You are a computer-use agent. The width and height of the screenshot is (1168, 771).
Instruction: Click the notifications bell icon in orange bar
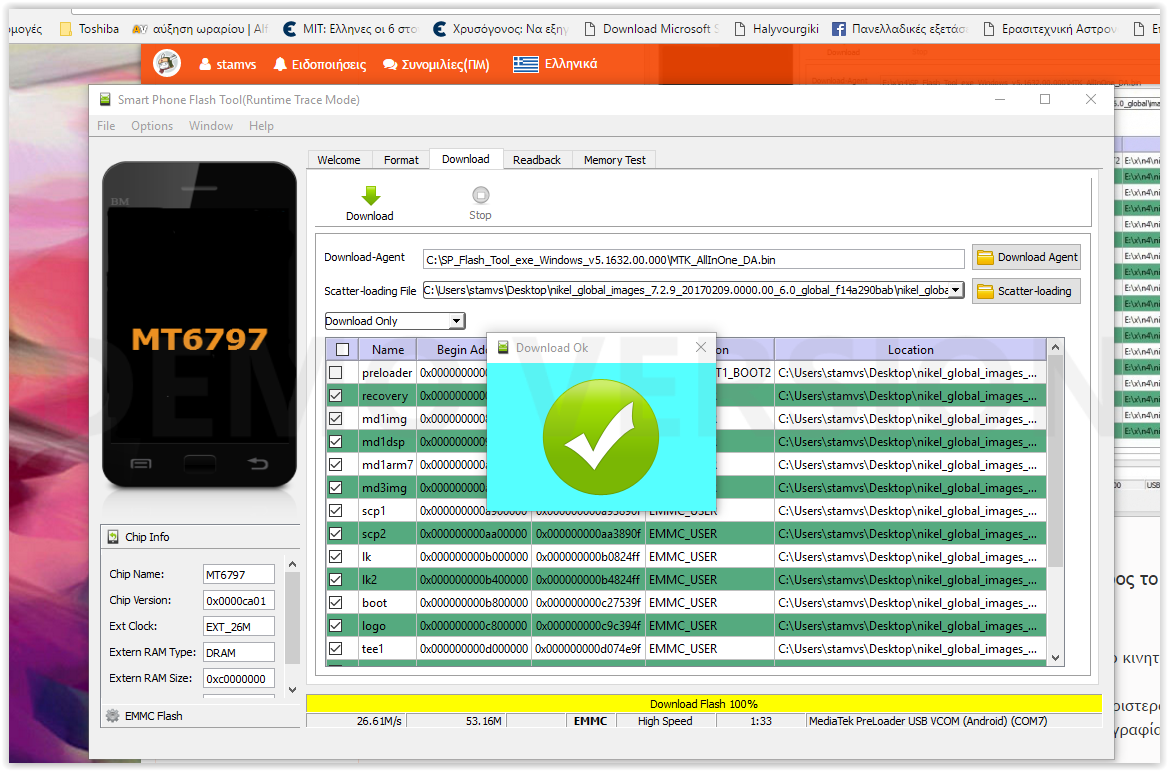[x=279, y=64]
